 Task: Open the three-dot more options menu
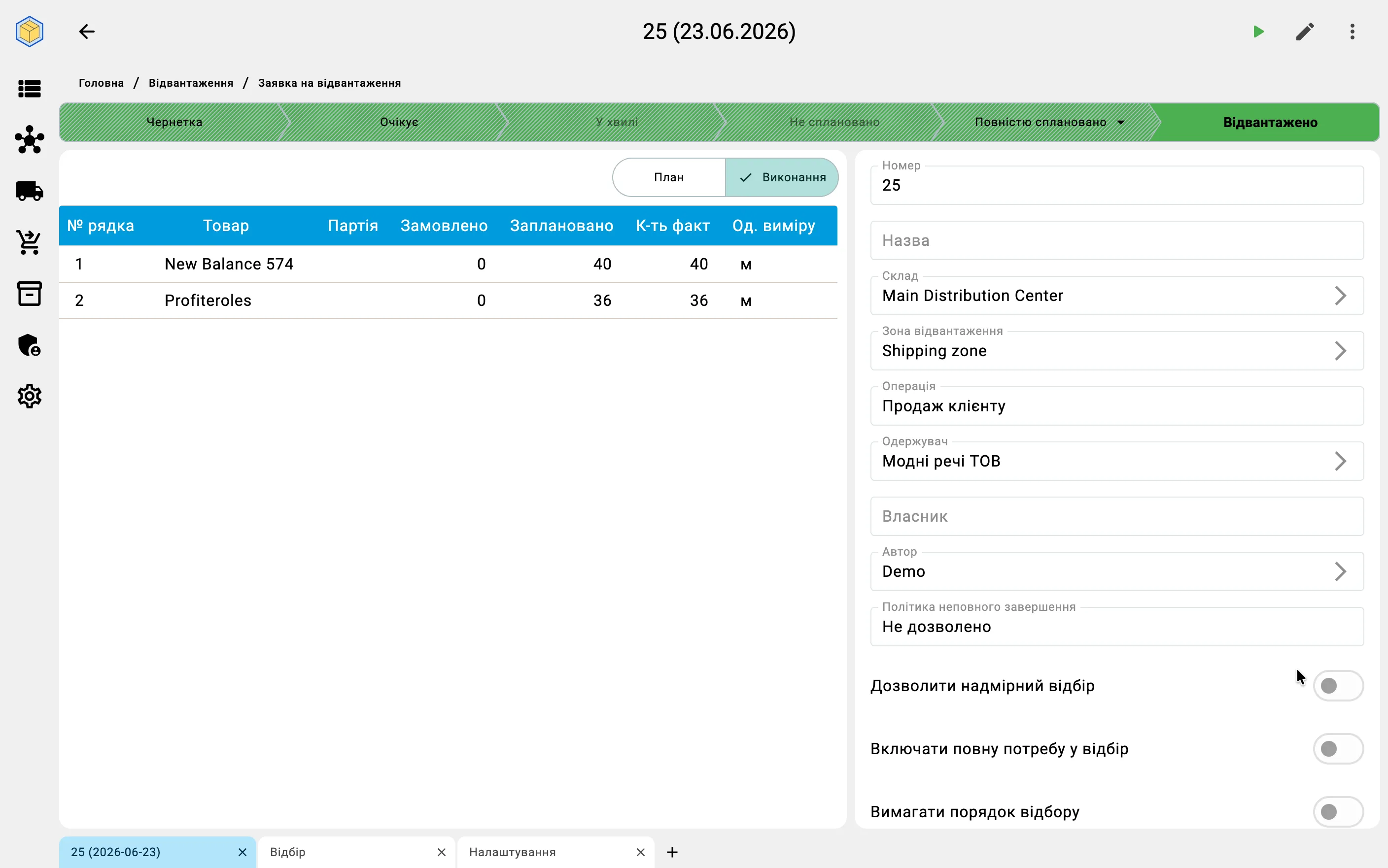click(x=1353, y=32)
